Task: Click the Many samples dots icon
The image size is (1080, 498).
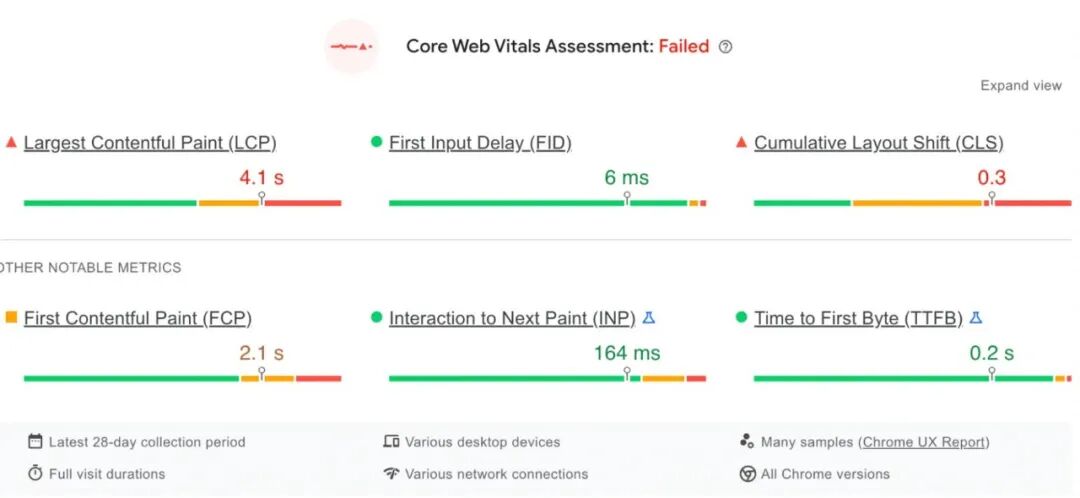Action: click(x=747, y=442)
